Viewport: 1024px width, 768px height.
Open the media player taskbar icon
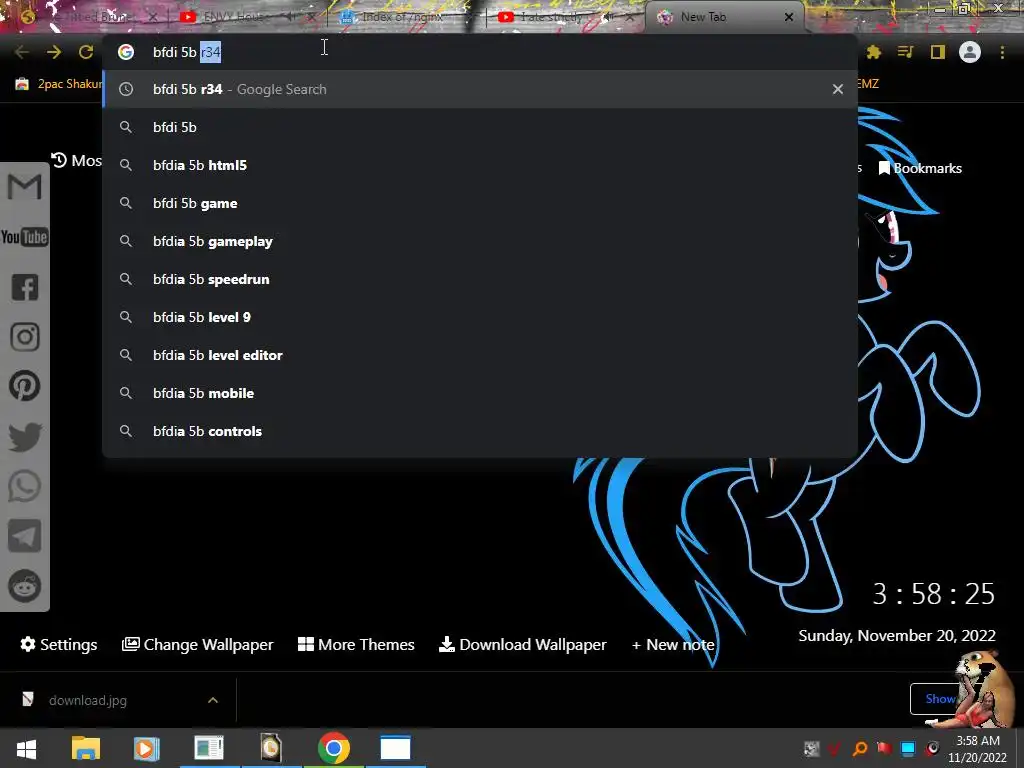[147, 748]
